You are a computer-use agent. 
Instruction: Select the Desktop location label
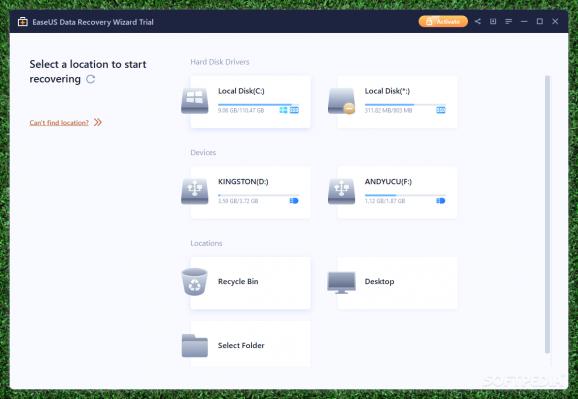tap(379, 281)
